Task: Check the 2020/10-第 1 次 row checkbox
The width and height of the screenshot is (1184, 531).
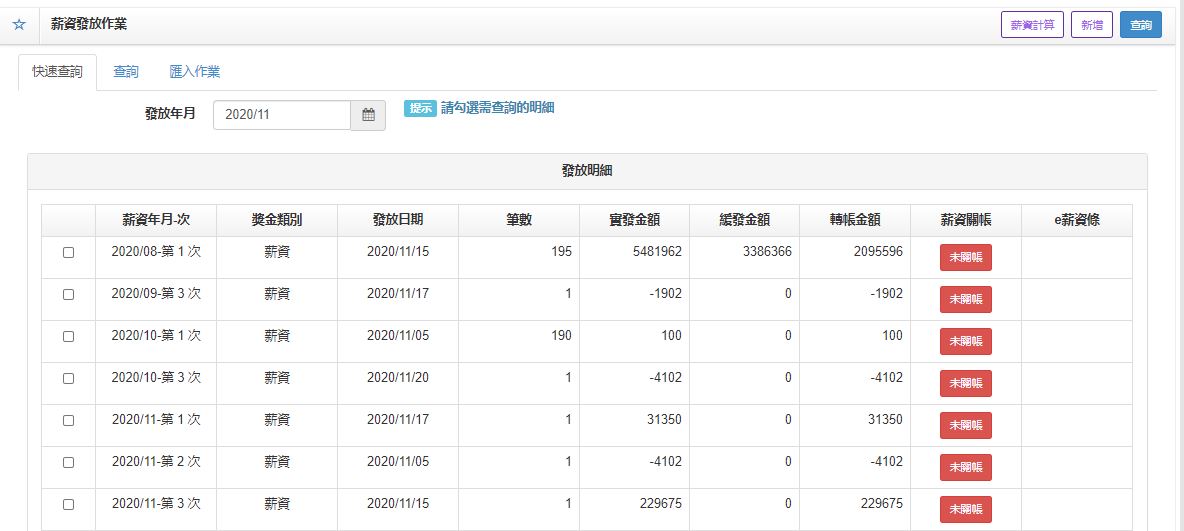Action: point(68,337)
